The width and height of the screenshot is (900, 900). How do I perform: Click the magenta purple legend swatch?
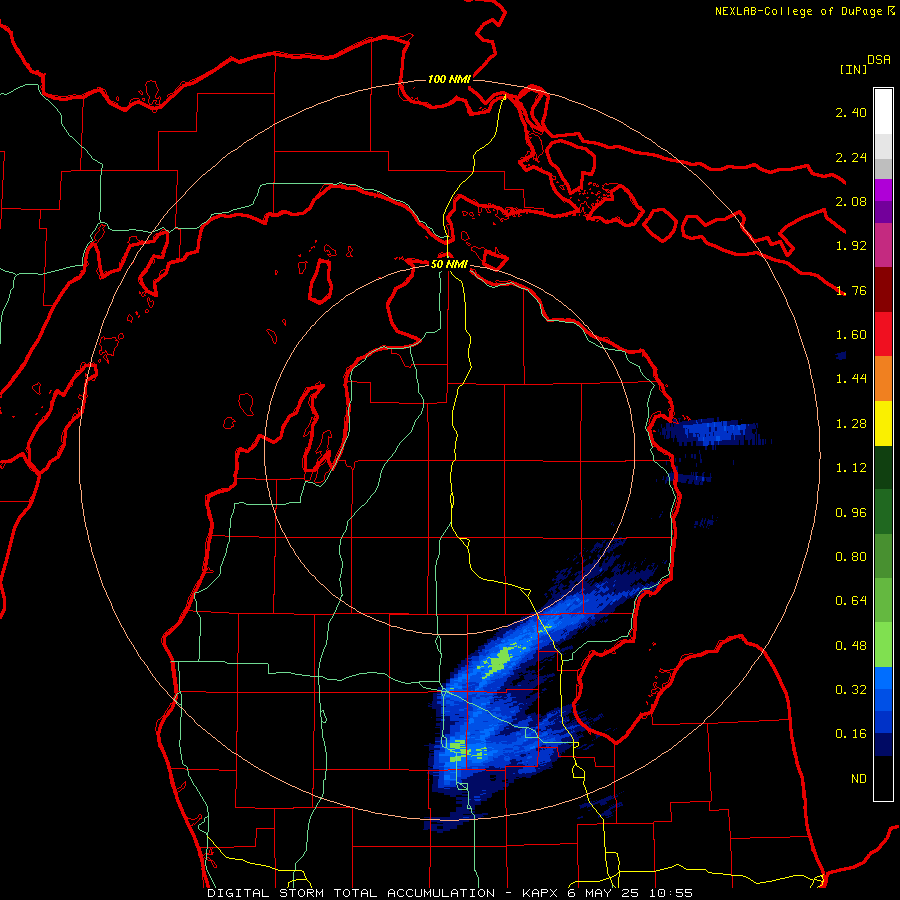(883, 190)
